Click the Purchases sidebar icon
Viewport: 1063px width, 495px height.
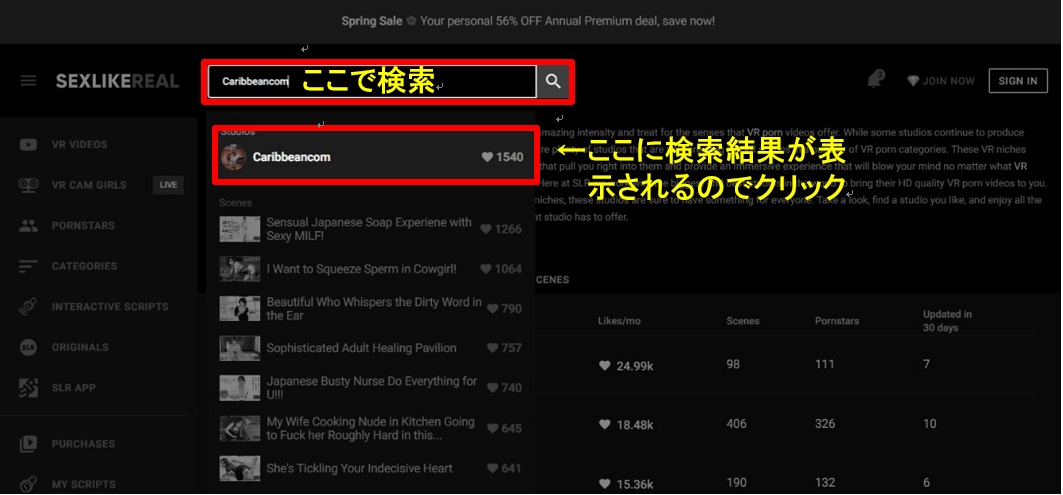tap(29, 444)
